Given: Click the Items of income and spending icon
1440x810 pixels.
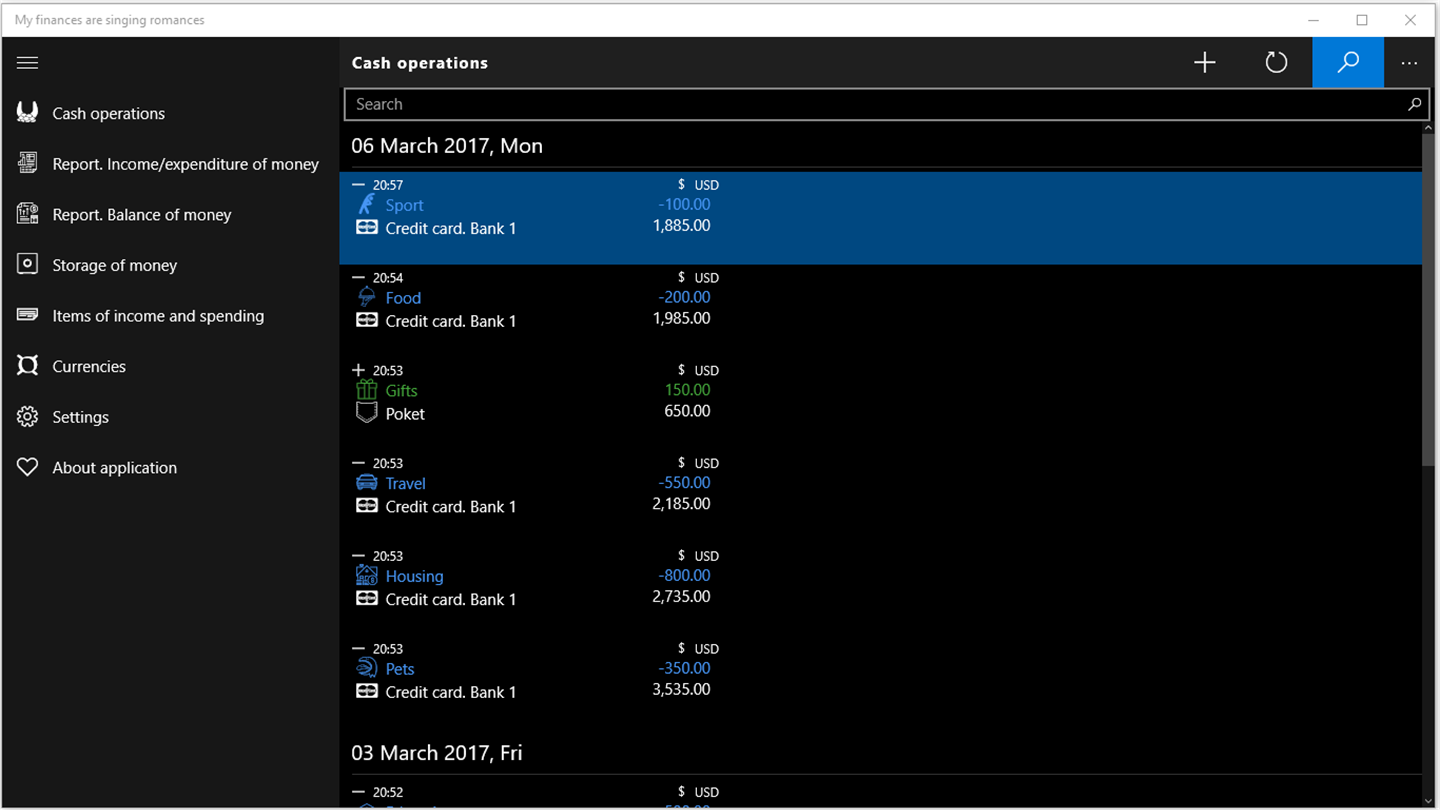Looking at the screenshot, I should [27, 315].
